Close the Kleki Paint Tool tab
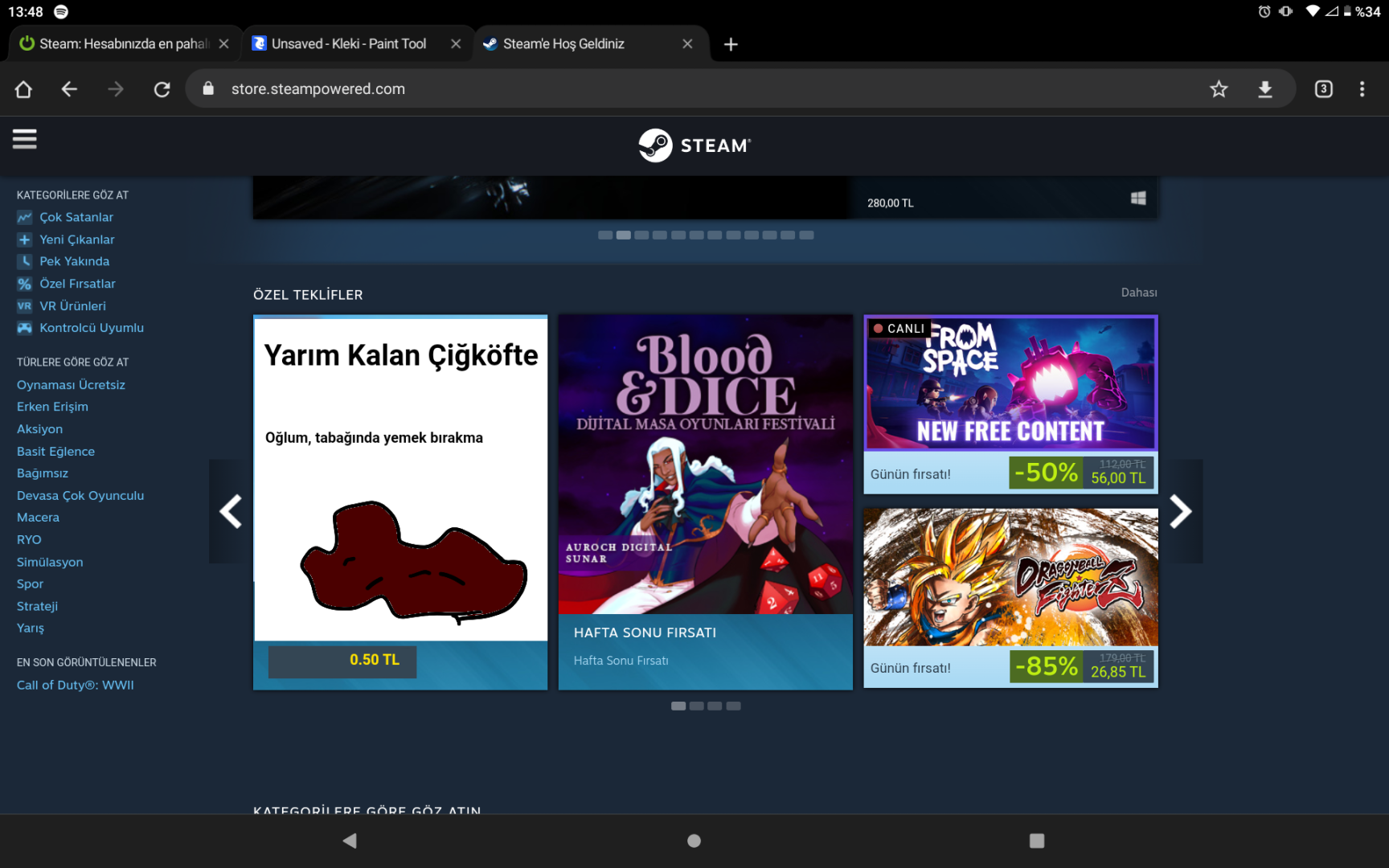The image size is (1389, 868). tap(456, 44)
